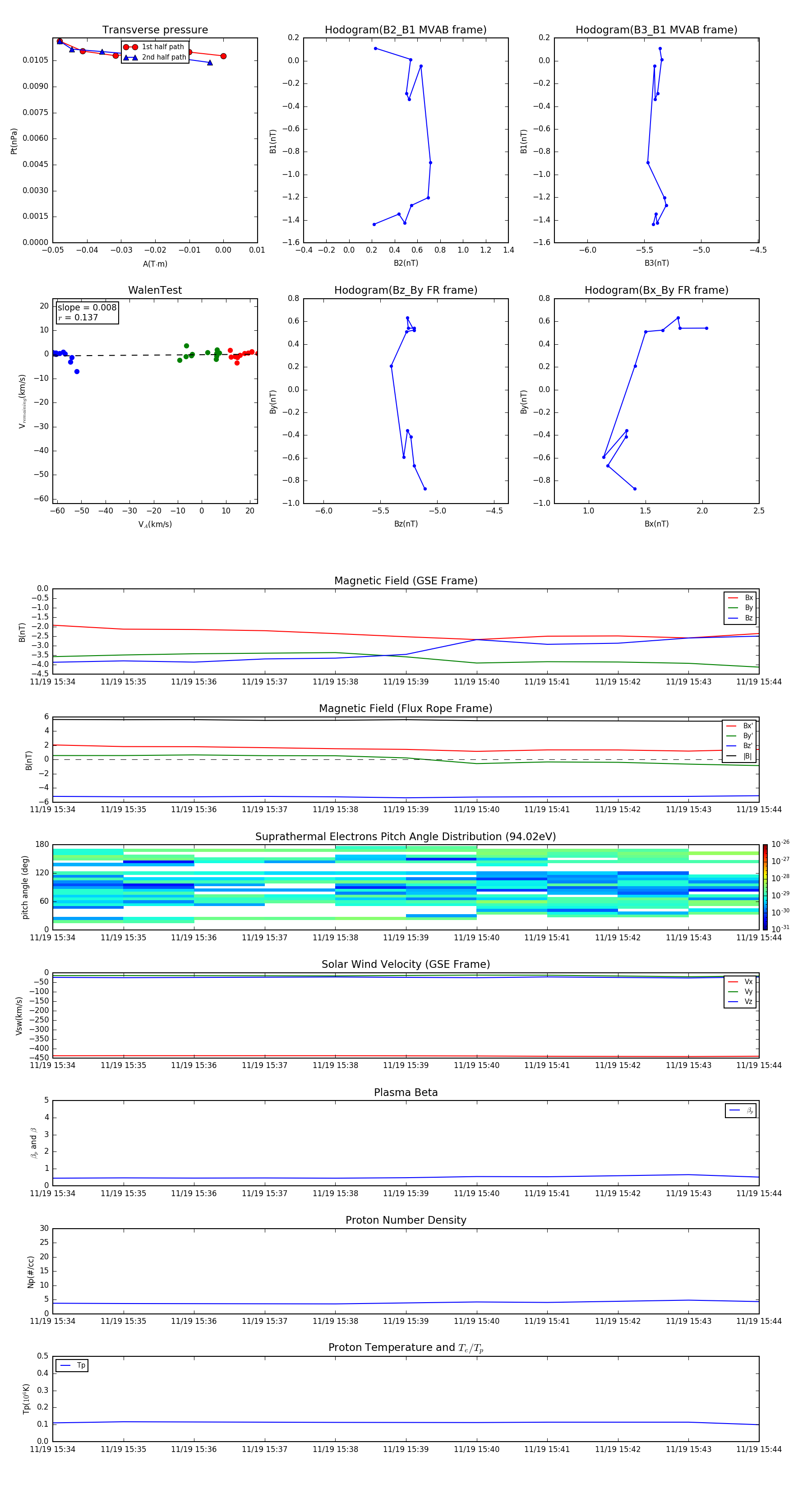Viewport: 812px width, 1489px height.
Task: Select Bz' in the flux rope legend
Action: point(740,746)
